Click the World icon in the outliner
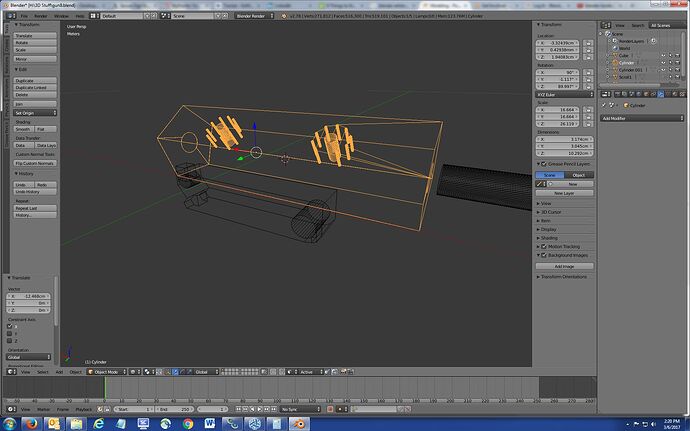The height and width of the screenshot is (431, 690). click(x=615, y=48)
